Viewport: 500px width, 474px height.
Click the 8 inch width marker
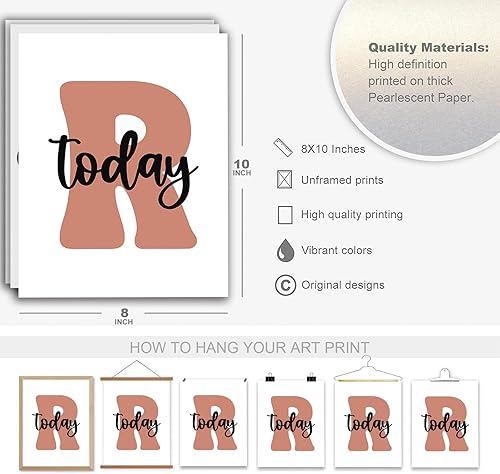tap(124, 316)
